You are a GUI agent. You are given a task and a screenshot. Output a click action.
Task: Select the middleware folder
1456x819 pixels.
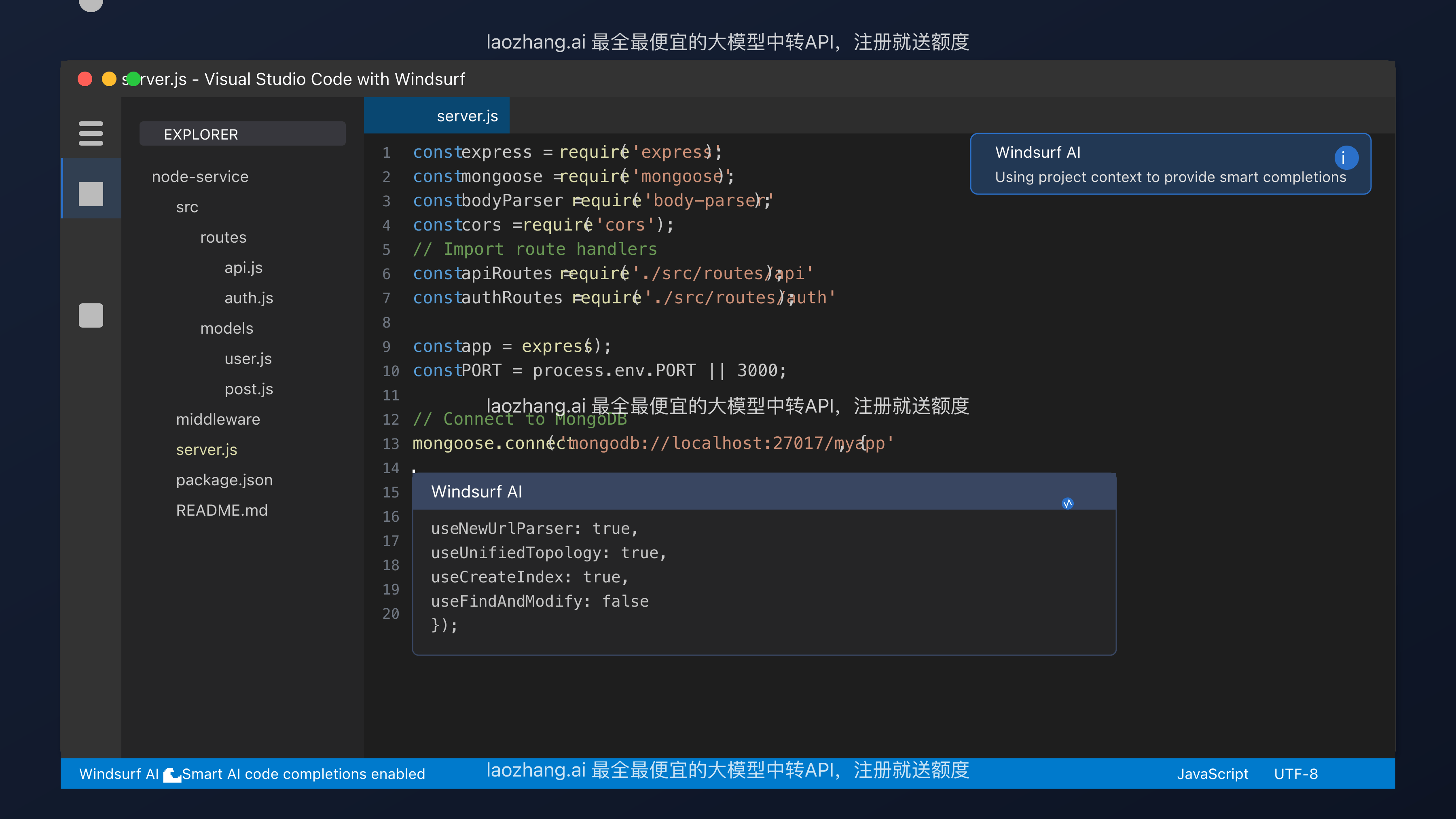(218, 419)
